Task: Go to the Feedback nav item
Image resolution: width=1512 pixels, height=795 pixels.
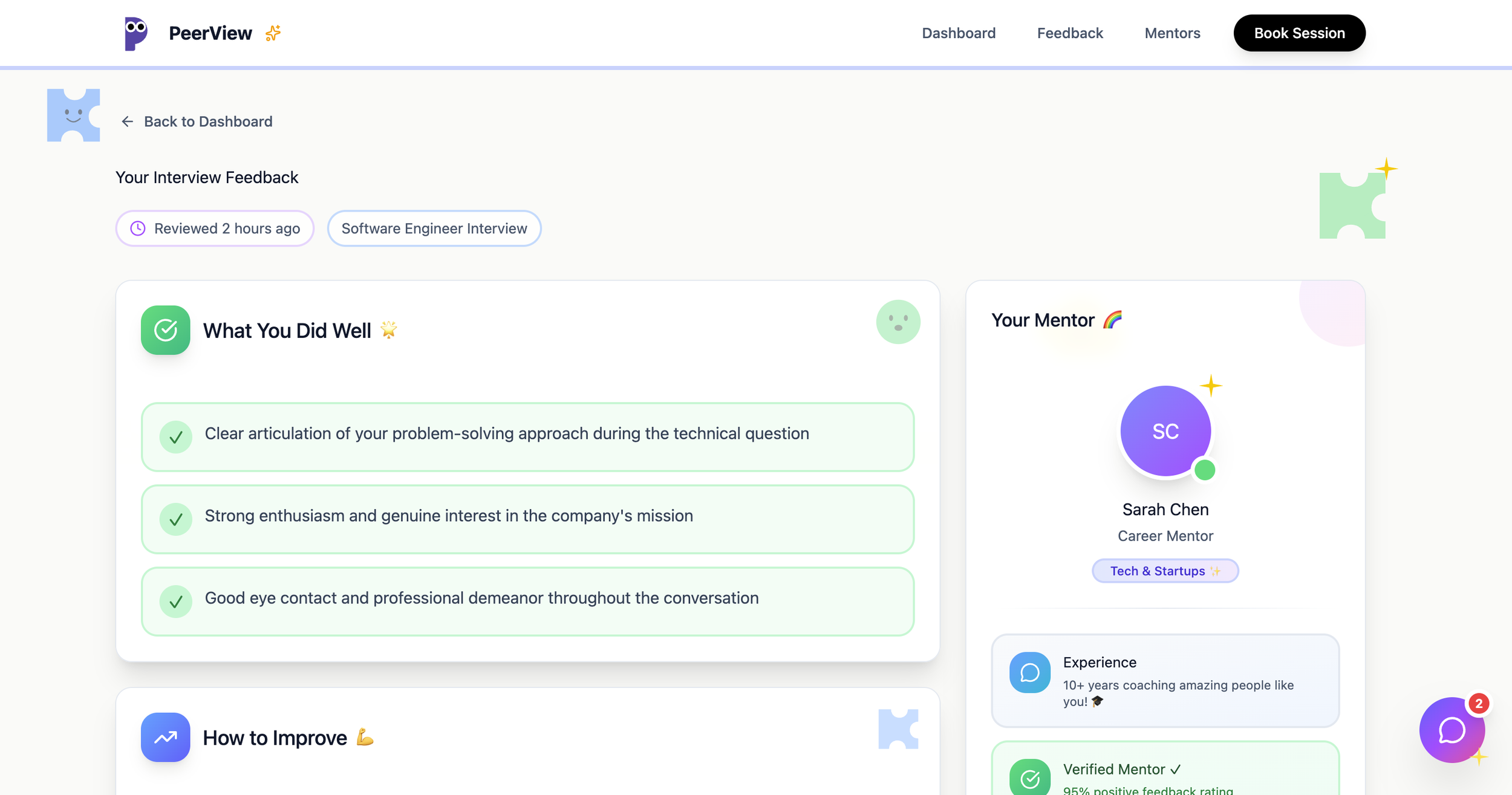Action: 1070,33
